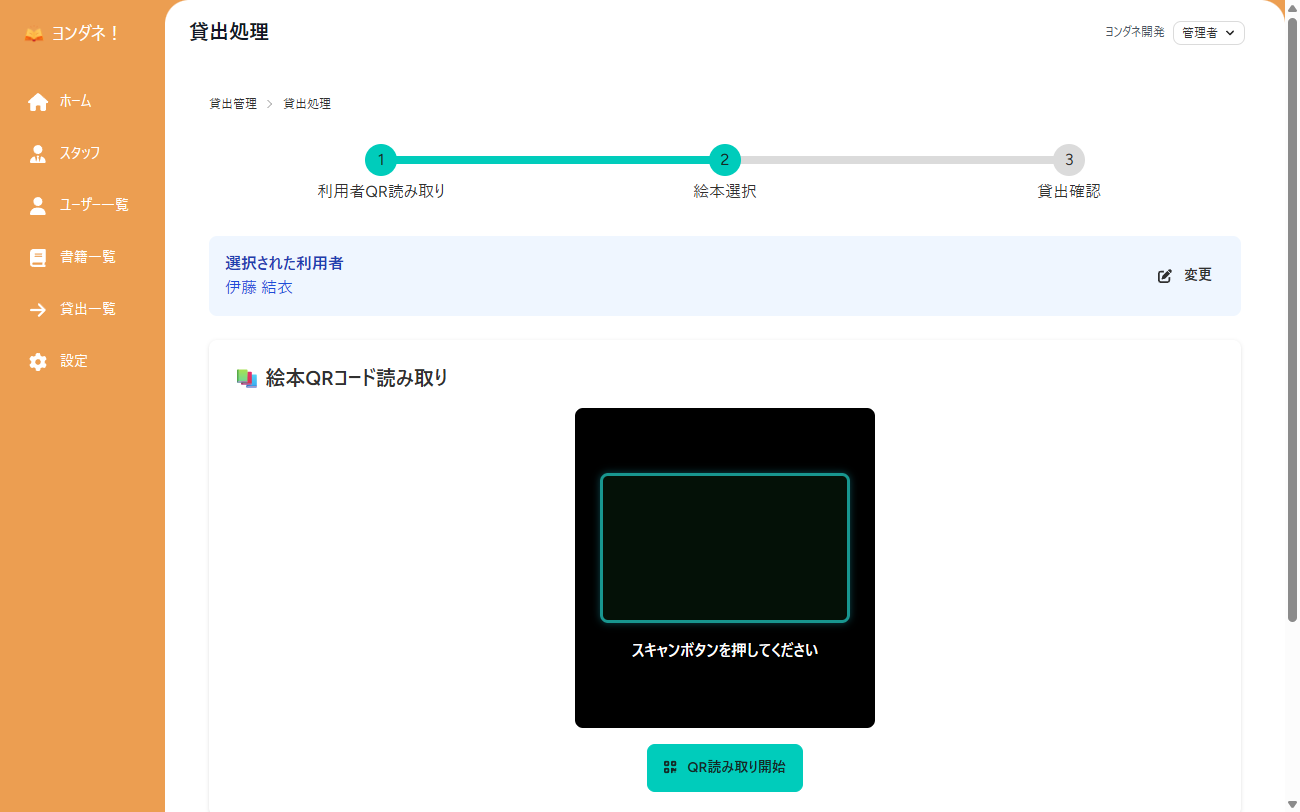Click the arrow icon for 貸出一覧
1300x812 pixels.
(x=38, y=309)
